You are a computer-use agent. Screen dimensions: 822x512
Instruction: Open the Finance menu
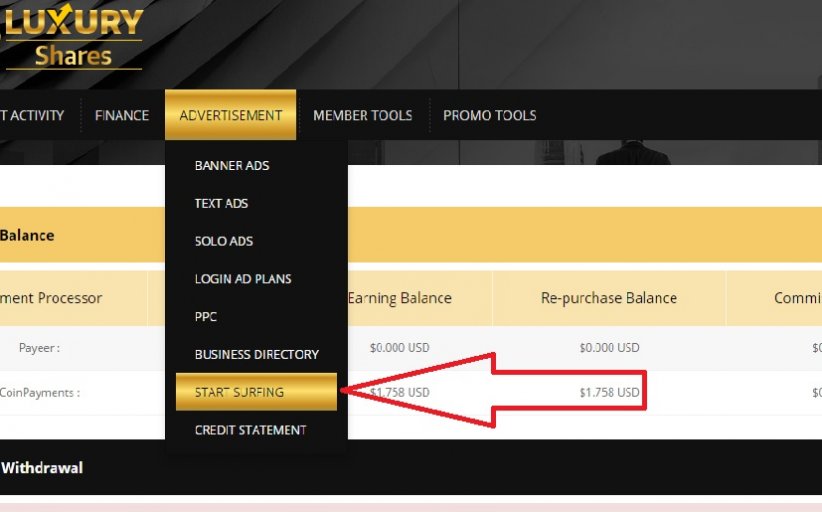pyautogui.click(x=122, y=116)
